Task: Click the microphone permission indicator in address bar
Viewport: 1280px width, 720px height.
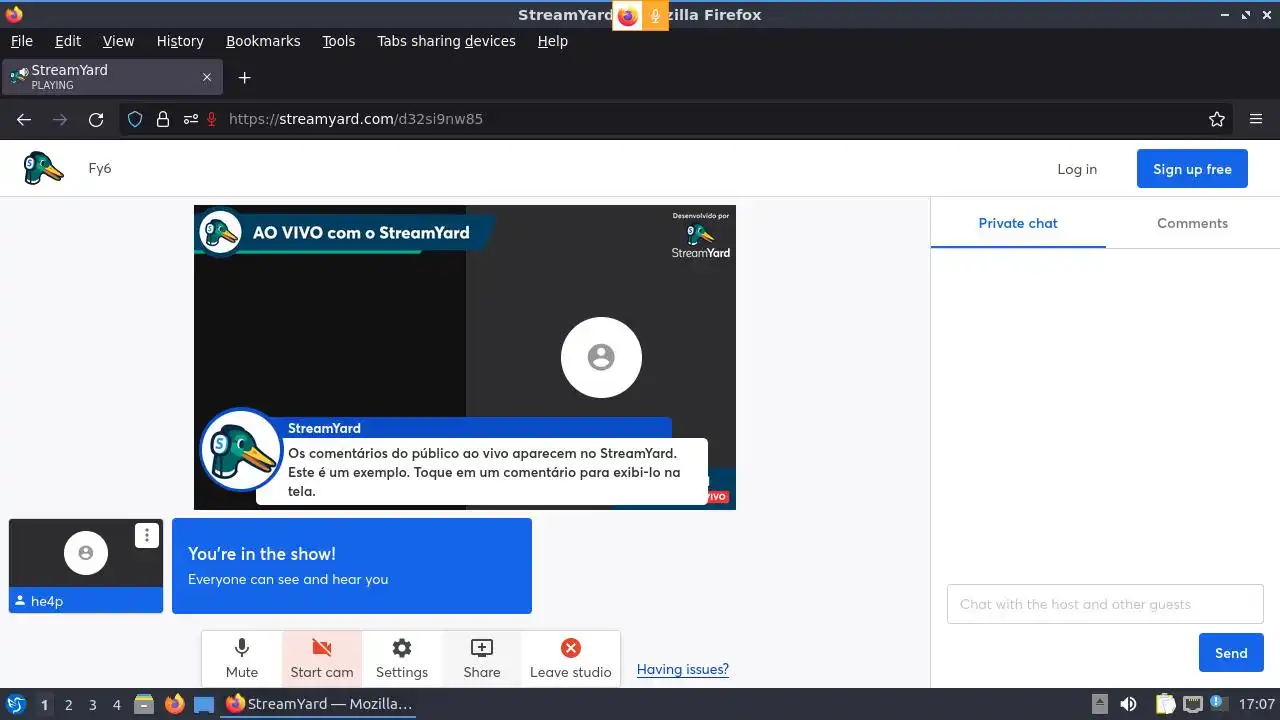Action: [x=212, y=119]
